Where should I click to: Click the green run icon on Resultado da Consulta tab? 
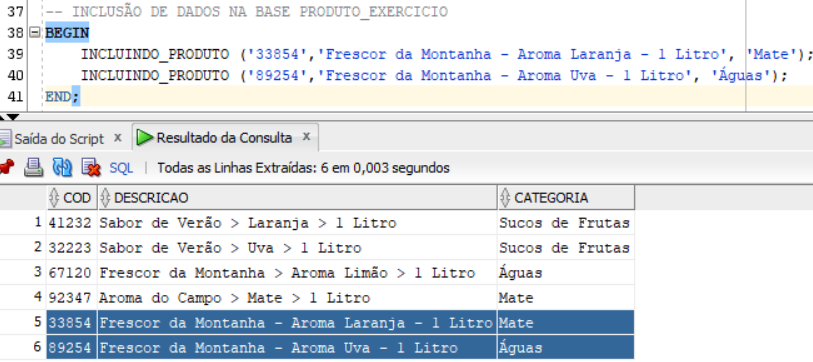(x=145, y=138)
